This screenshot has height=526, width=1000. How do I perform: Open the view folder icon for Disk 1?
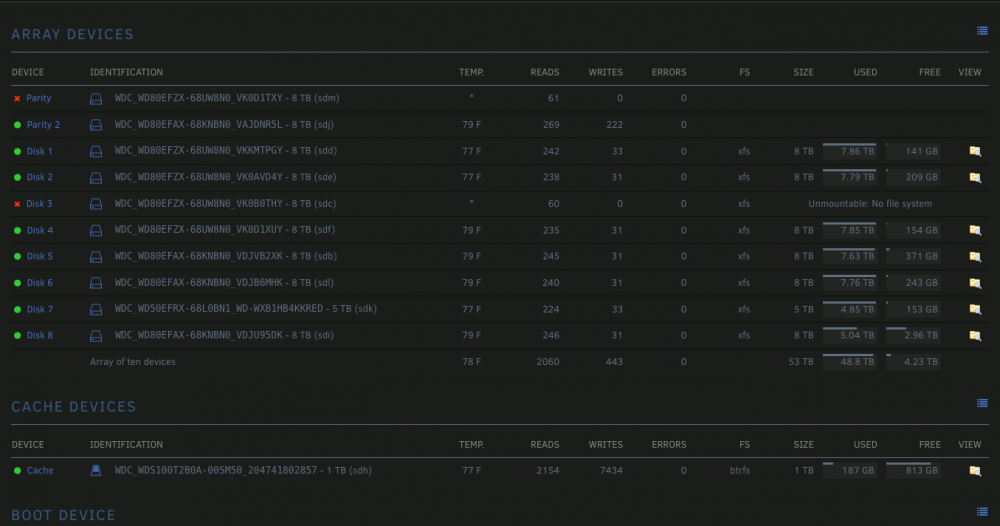pyautogui.click(x=975, y=151)
